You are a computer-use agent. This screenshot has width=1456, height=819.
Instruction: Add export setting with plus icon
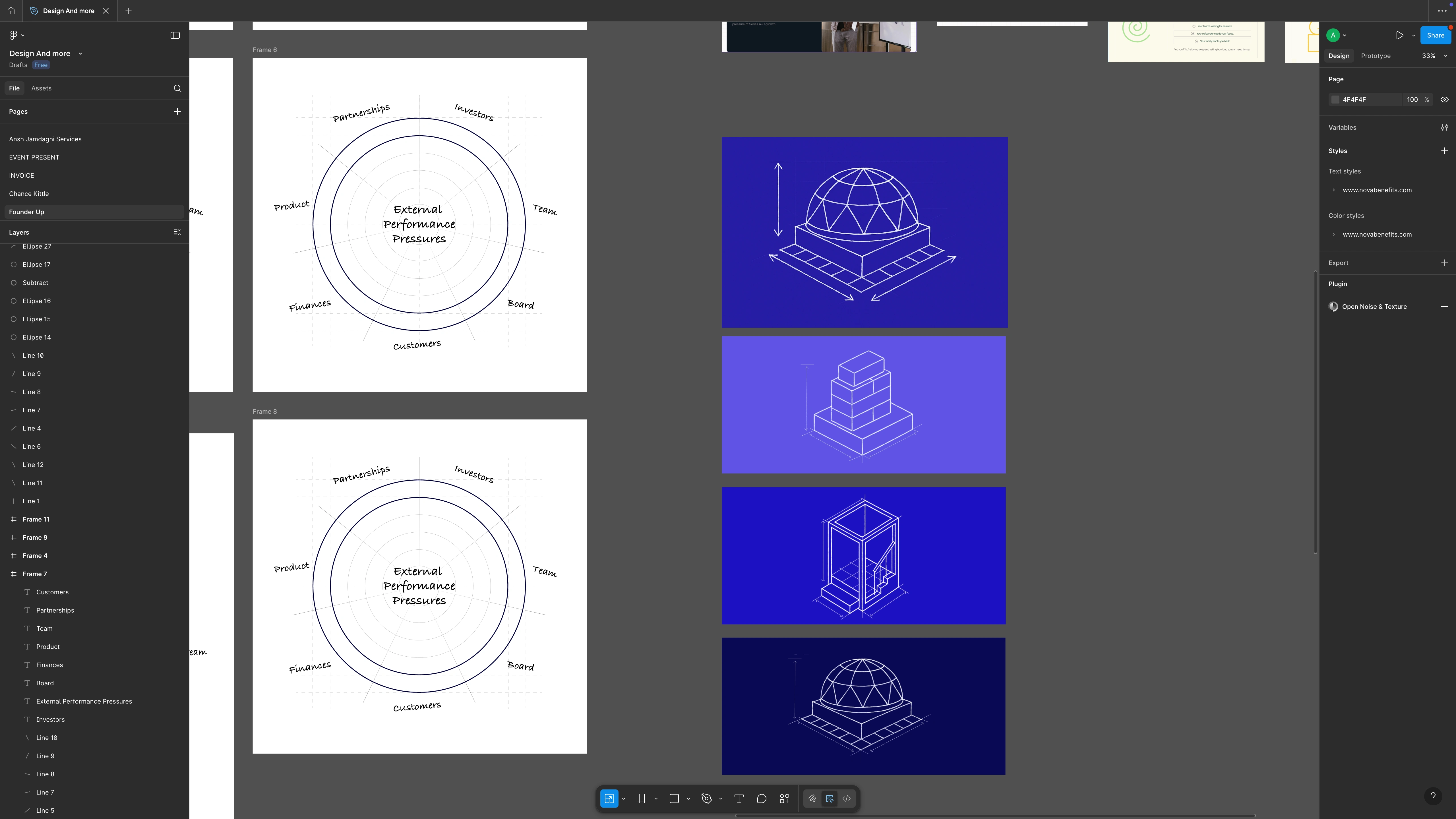[x=1444, y=263]
